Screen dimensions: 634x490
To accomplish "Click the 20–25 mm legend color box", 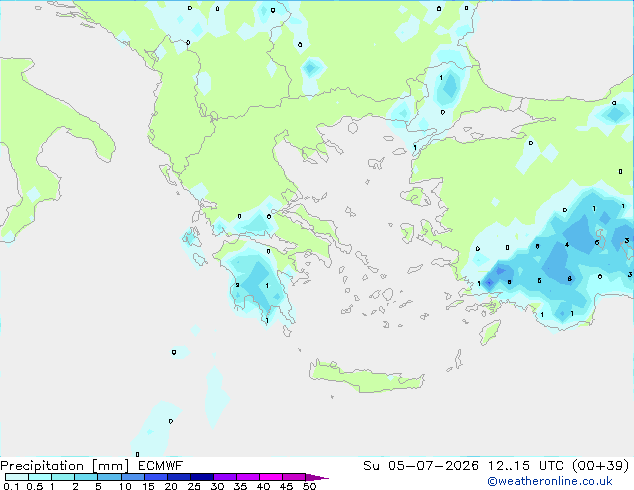I will tap(178, 477).
